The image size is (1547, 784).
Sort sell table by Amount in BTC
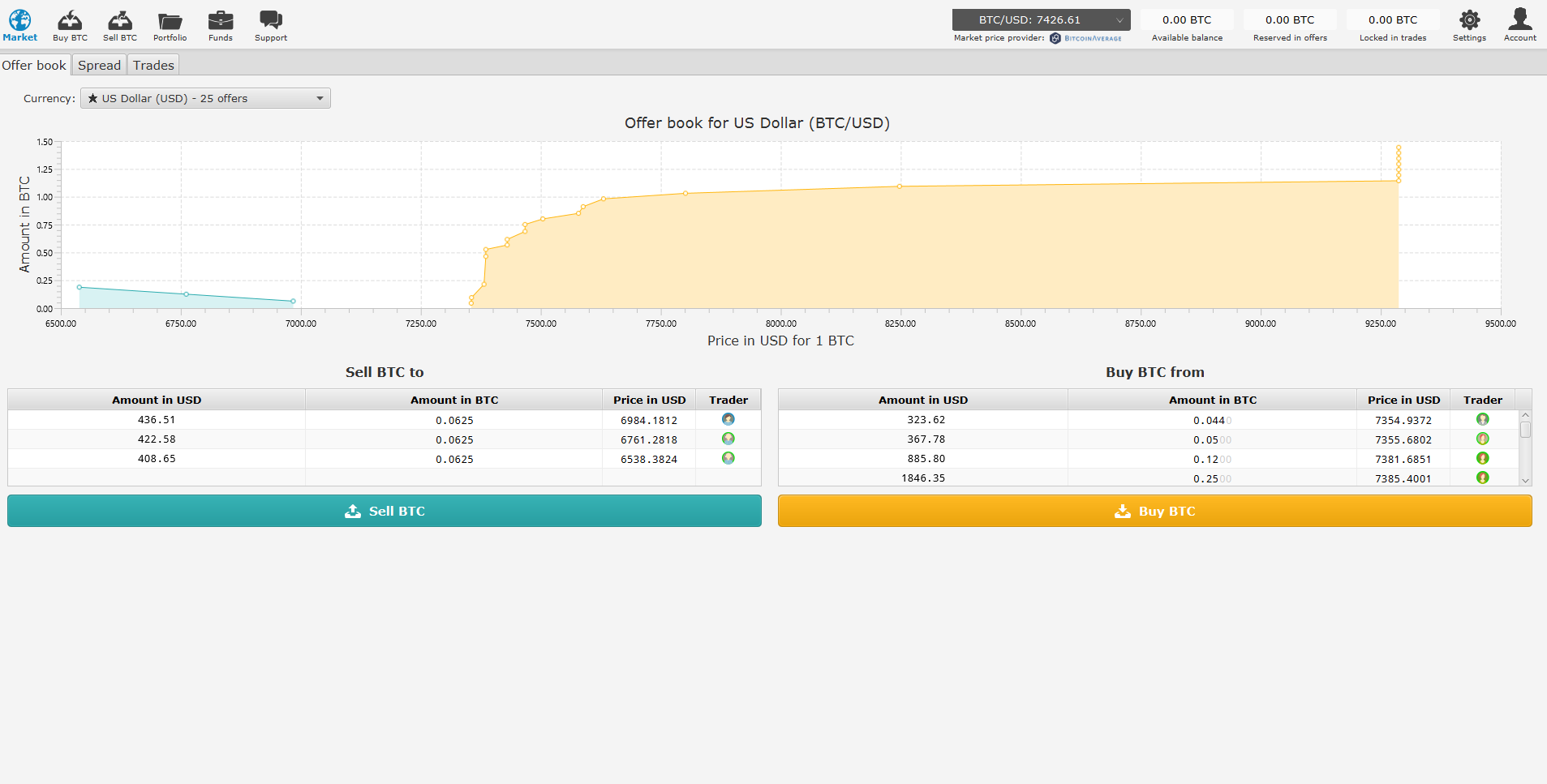click(454, 400)
